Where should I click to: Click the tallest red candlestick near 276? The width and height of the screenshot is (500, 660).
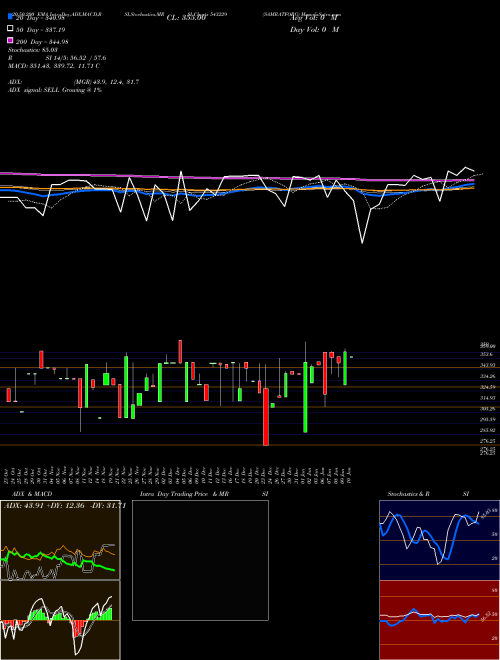pyautogui.click(x=266, y=417)
